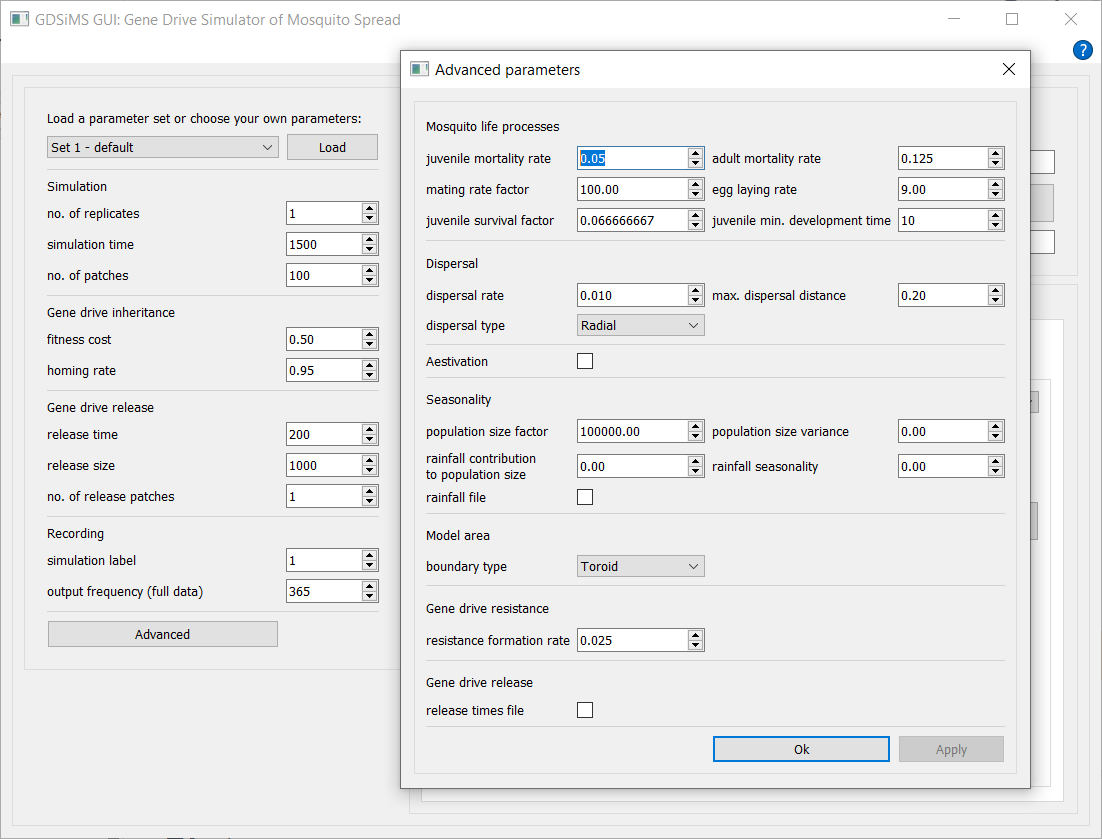Decrease juvenile survival factor with down arrow

695,226
